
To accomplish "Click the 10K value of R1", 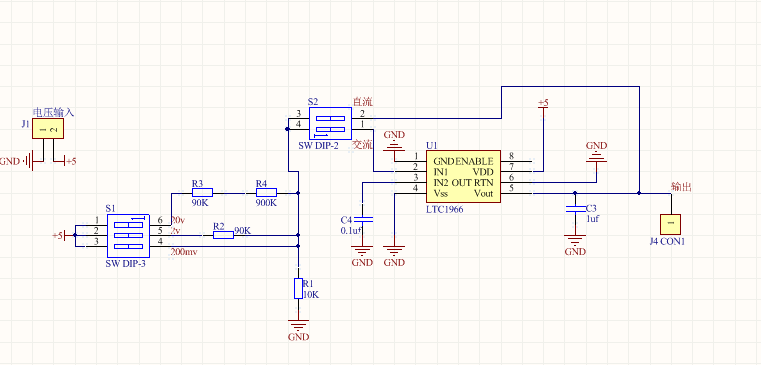I will click(x=311, y=295).
